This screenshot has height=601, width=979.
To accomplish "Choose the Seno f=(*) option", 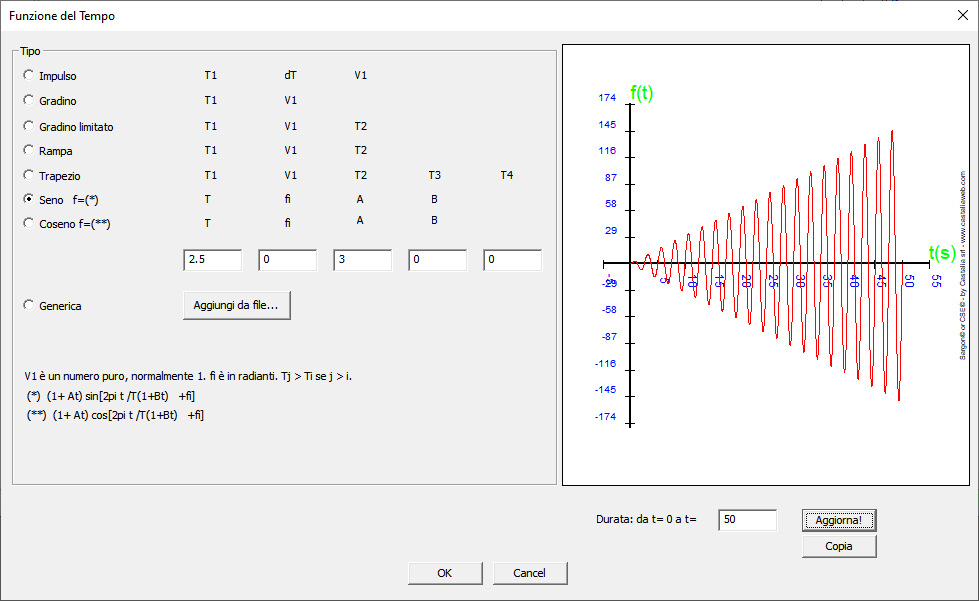I will click(28, 200).
